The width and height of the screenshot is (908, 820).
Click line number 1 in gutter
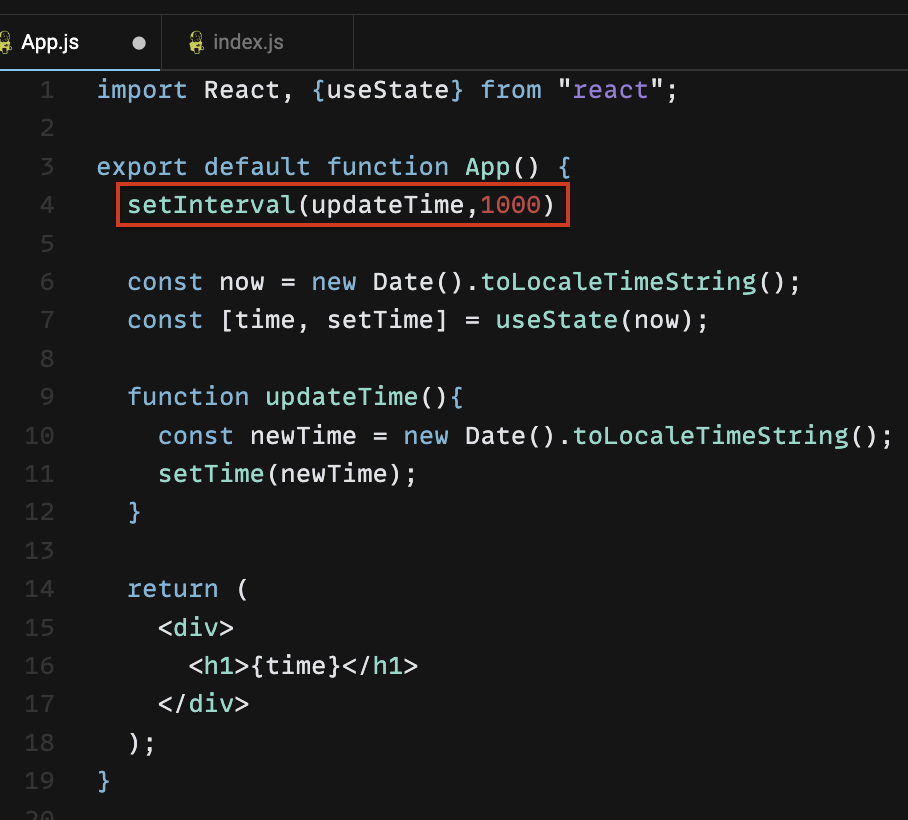tap(47, 90)
